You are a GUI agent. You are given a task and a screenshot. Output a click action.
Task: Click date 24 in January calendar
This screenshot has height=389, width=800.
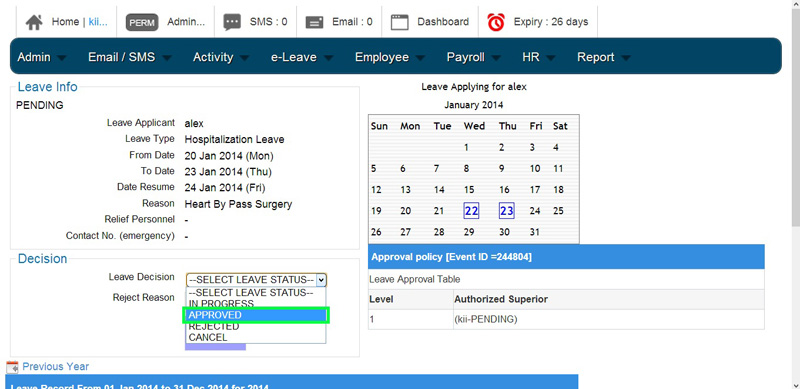click(x=535, y=211)
